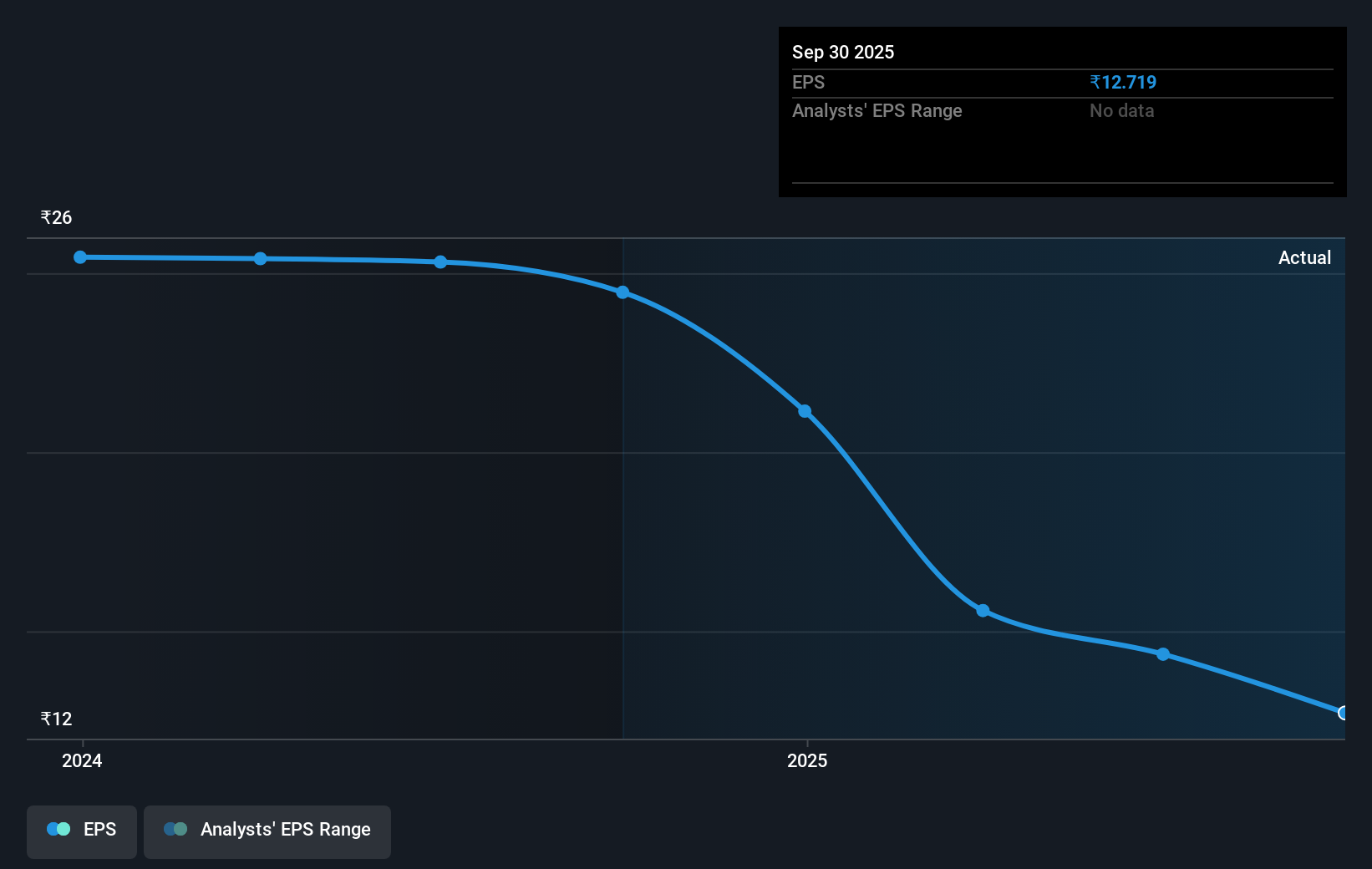Screen dimensions: 1372x869
Task: Select the final data point at chart's right edge
Action: click(1341, 713)
